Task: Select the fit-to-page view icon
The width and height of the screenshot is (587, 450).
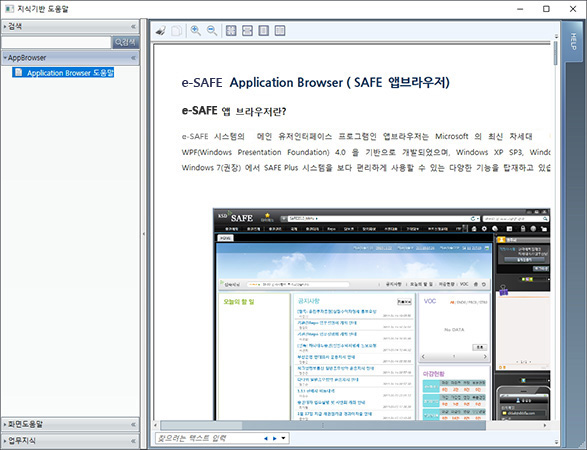Action: click(x=231, y=31)
